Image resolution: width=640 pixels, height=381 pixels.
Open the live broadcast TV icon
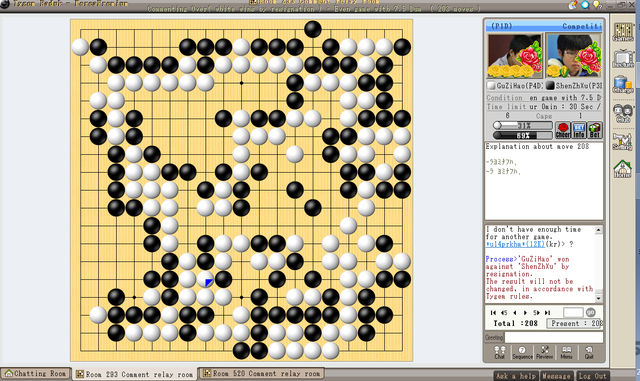[623, 59]
